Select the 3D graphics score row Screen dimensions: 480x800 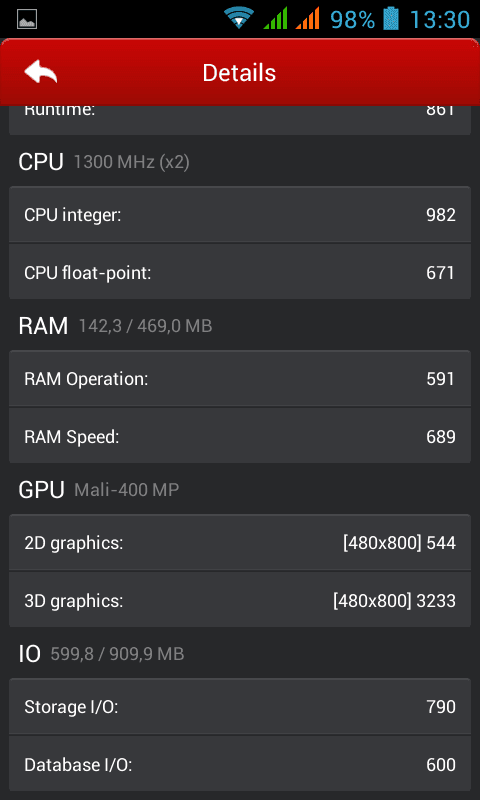click(x=240, y=601)
